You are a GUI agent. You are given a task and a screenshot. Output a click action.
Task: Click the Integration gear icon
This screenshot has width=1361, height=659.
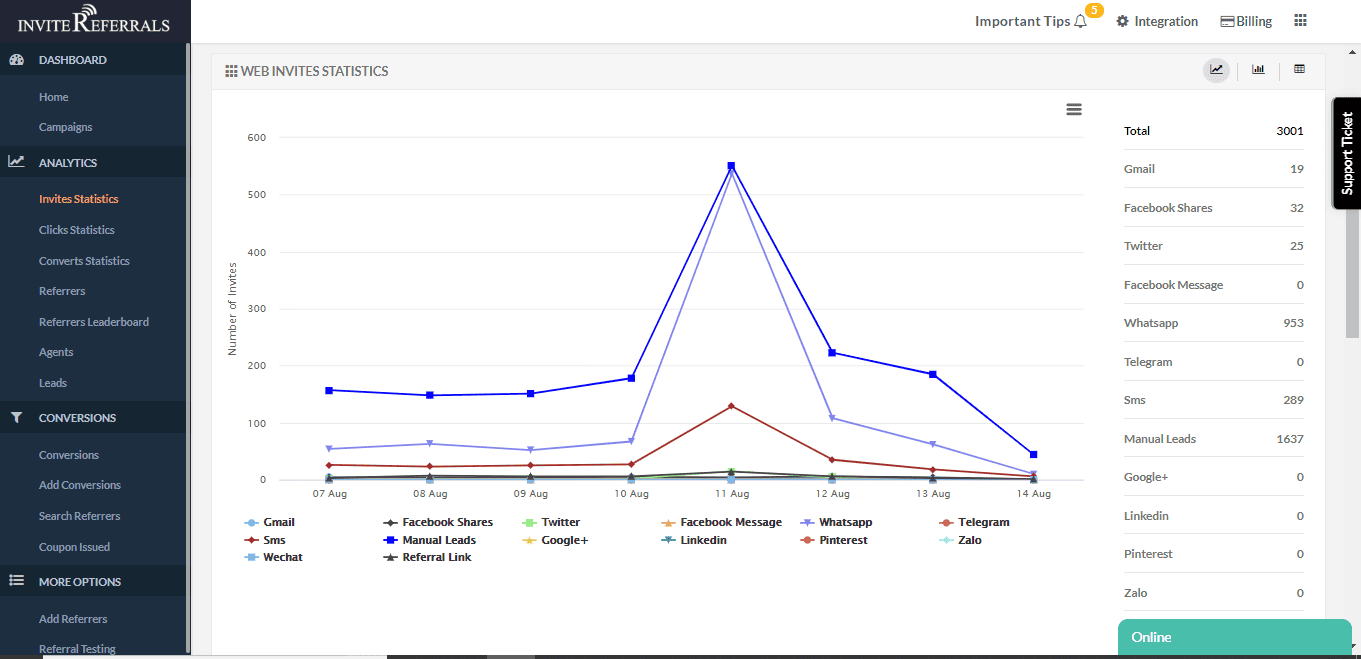coord(1123,22)
